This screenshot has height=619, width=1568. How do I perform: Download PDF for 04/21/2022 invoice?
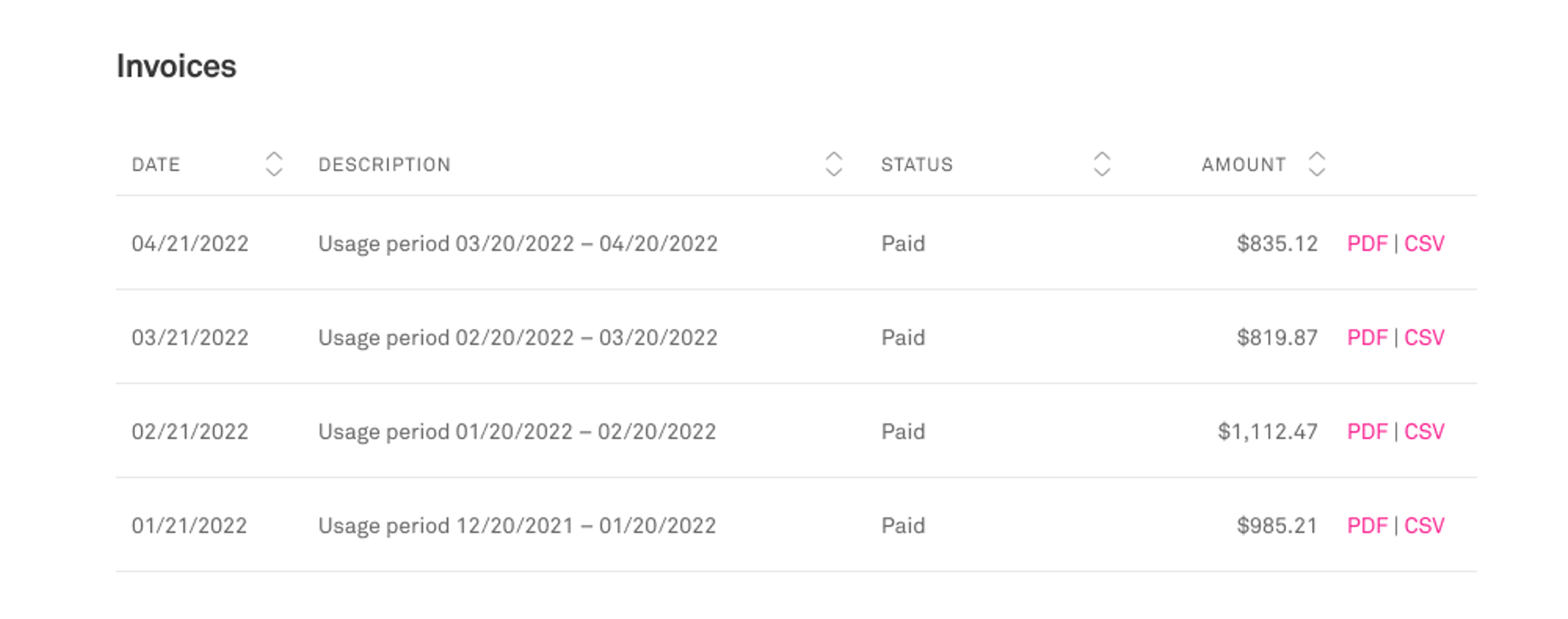[x=1367, y=243]
